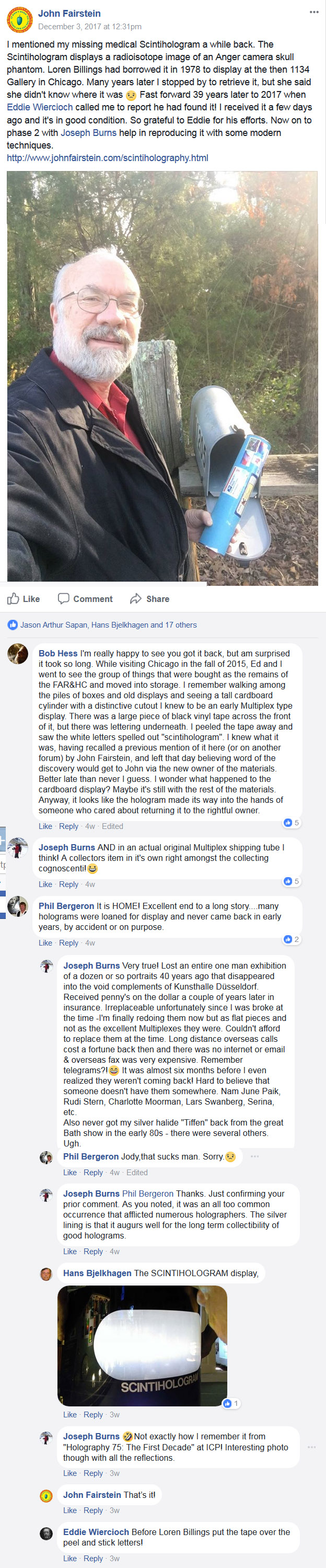Toggle Like on John Fairstein's "That's it!" comment
326x1568 pixels.
click(x=70, y=1510)
